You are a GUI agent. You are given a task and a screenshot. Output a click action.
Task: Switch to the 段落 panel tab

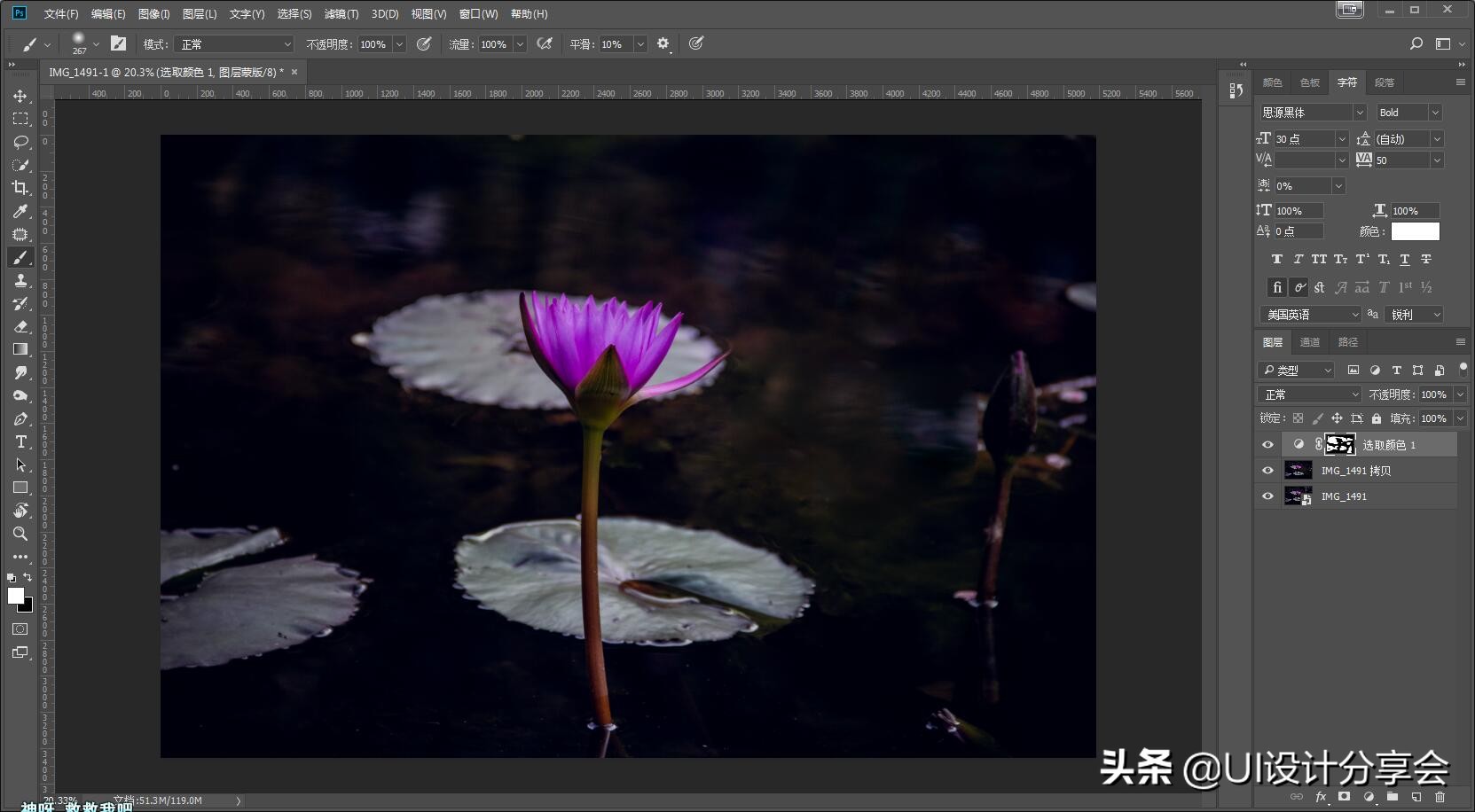pos(1384,82)
